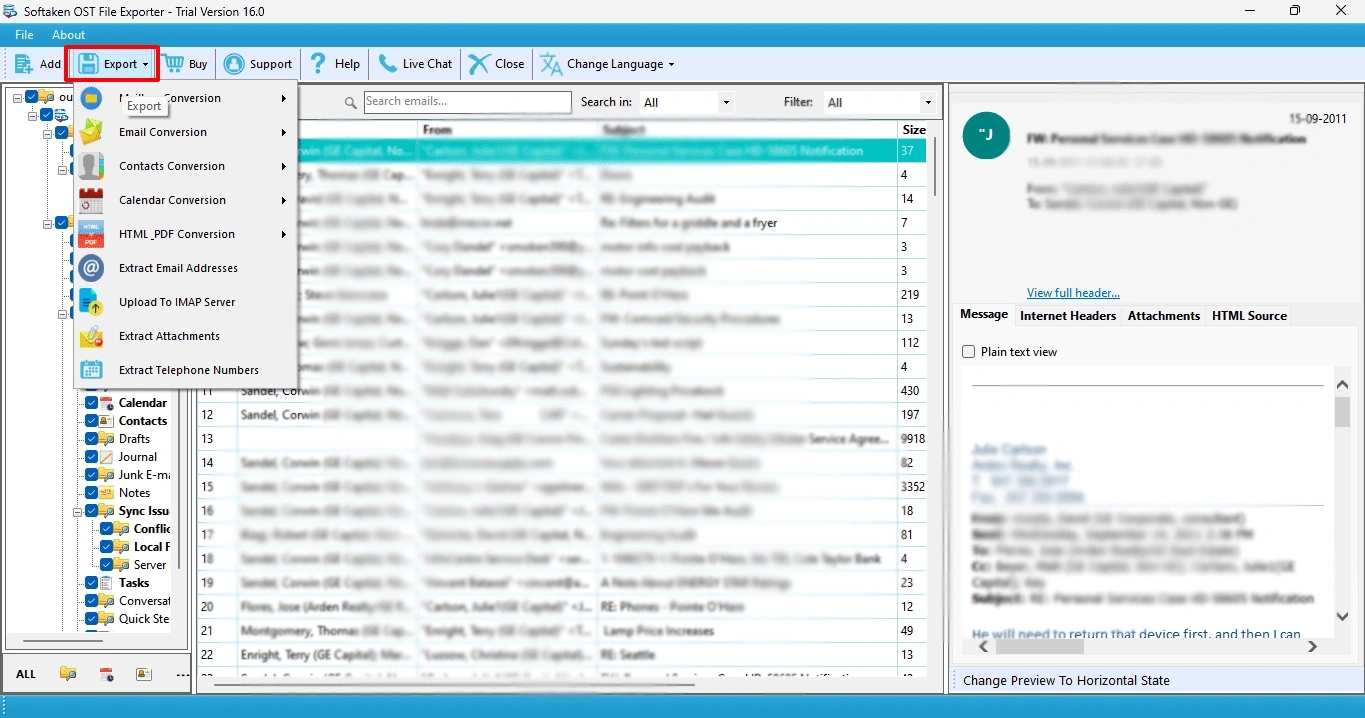Click the Change Language translate icon
Image resolution: width=1365 pixels, height=718 pixels.
tap(551, 64)
